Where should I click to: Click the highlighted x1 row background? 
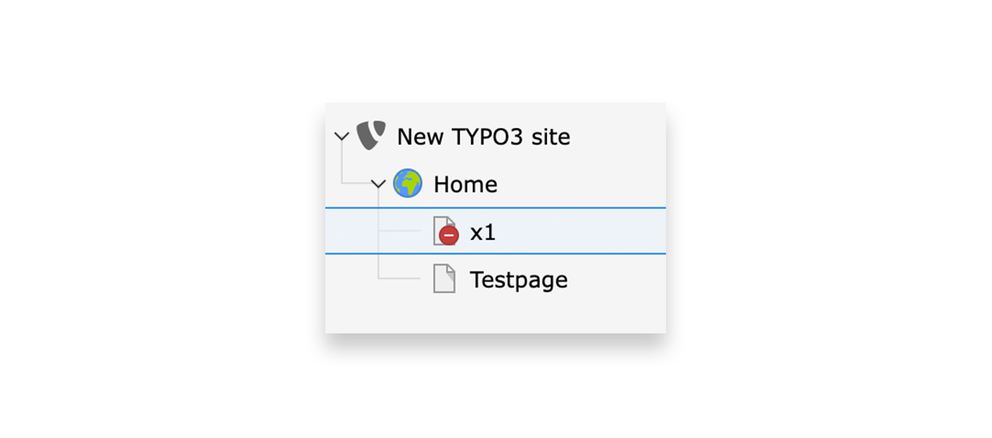tap(495, 230)
